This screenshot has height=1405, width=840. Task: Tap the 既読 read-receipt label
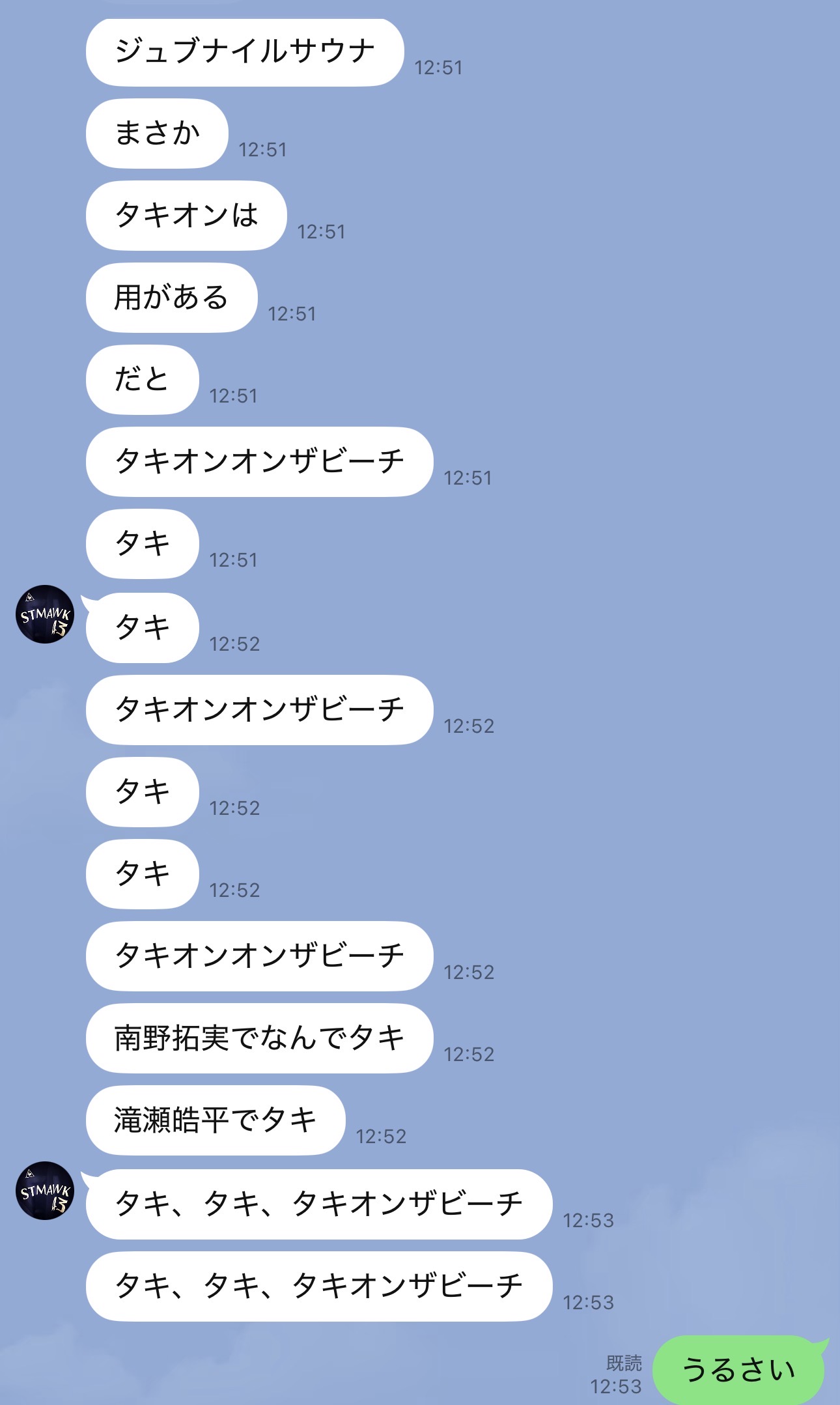pyautogui.click(x=624, y=1363)
